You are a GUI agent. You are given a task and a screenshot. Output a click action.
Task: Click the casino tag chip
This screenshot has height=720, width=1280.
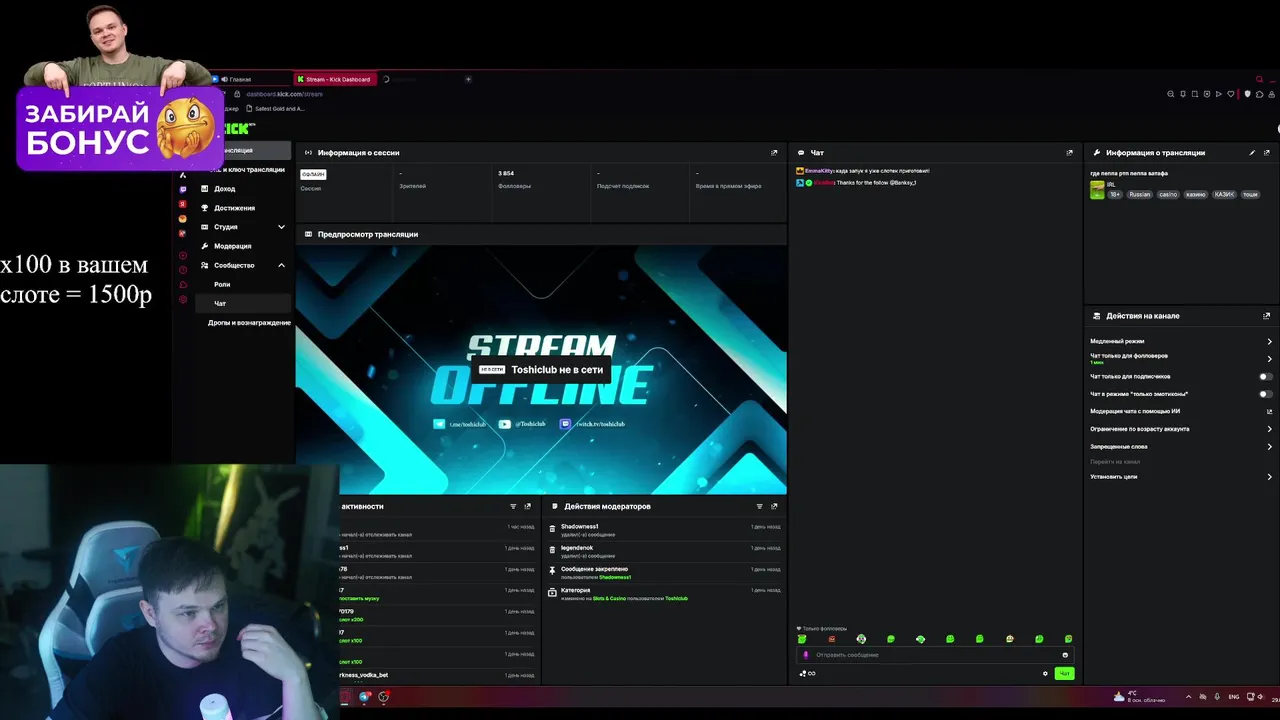tap(1168, 195)
